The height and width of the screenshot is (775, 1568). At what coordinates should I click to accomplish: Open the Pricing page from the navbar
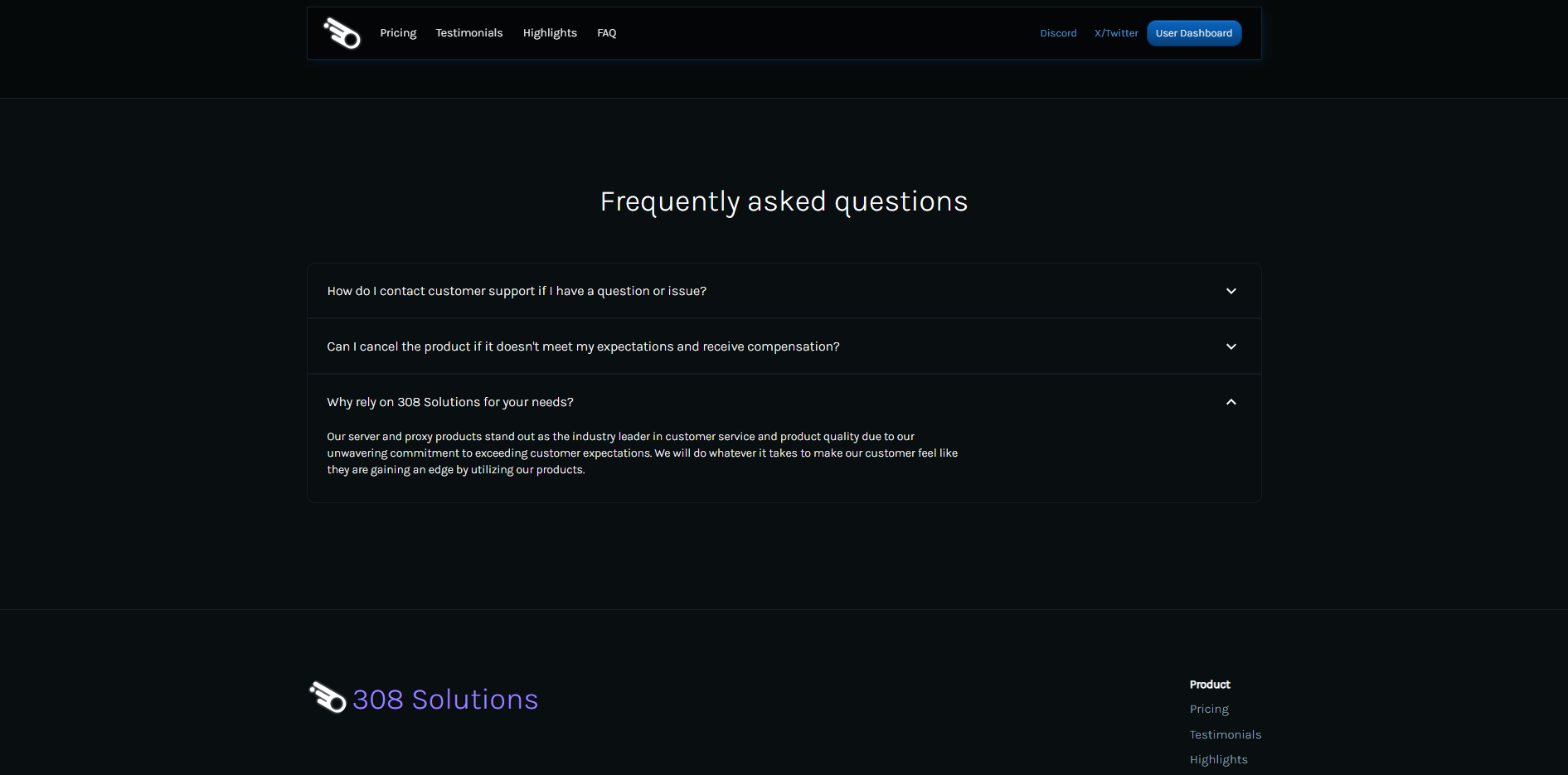398,33
